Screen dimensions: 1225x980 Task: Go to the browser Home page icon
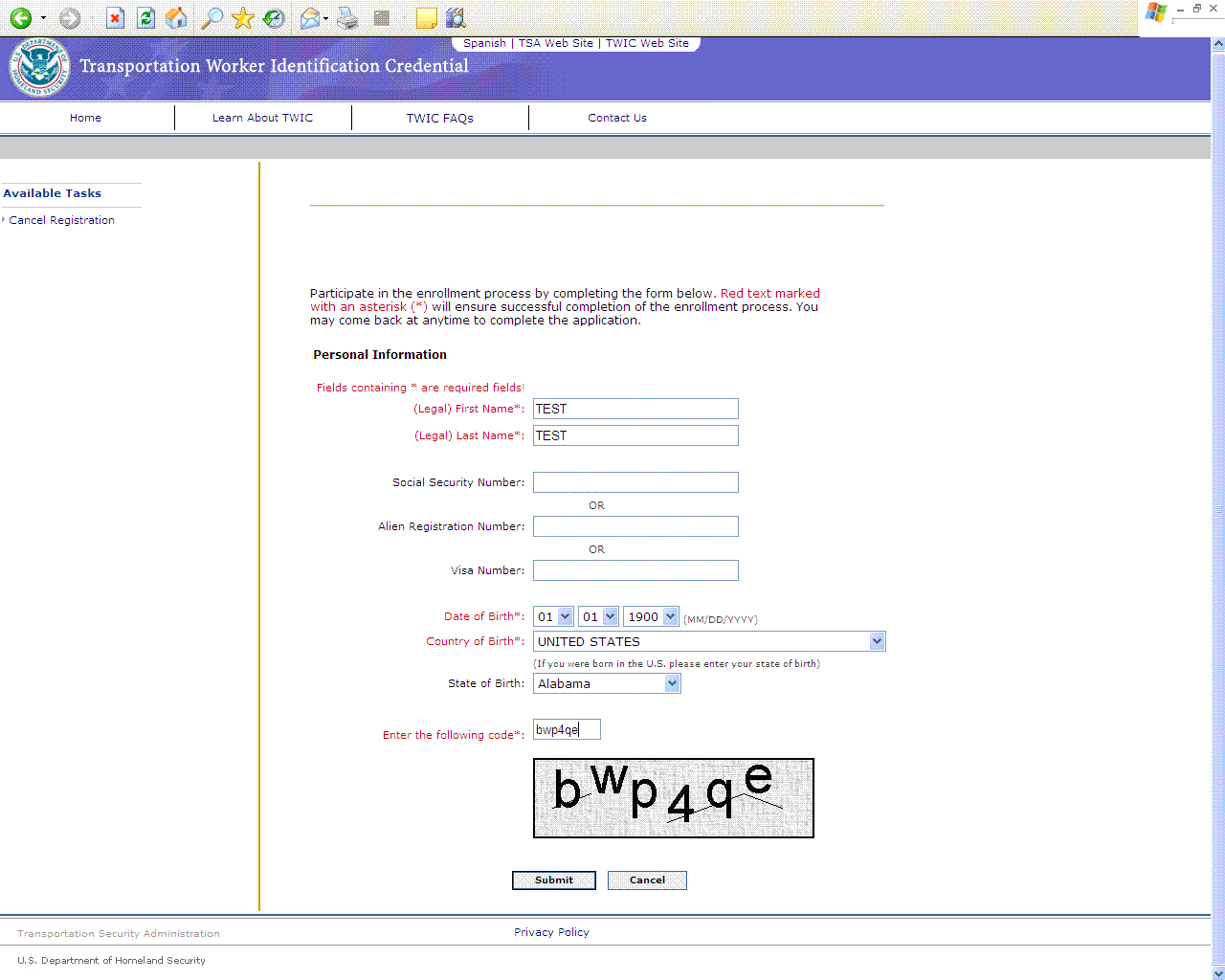176,18
